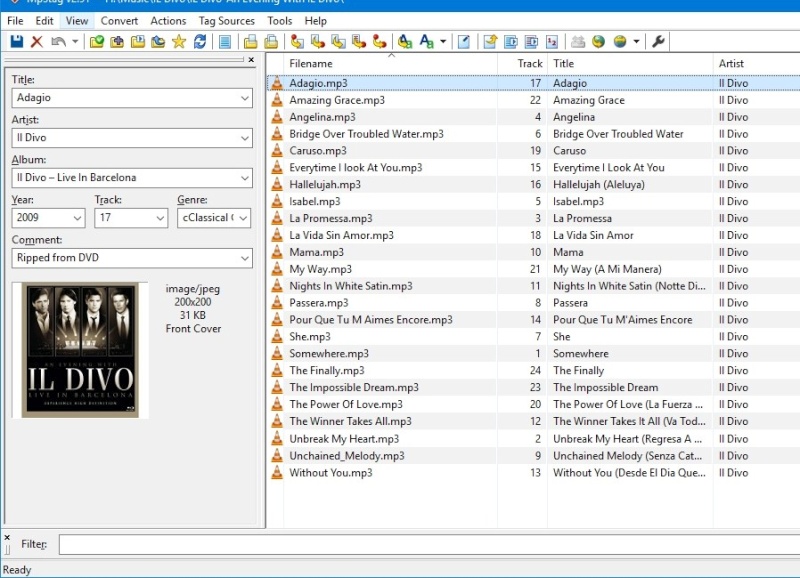Image resolution: width=800 pixels, height=578 pixels.
Task: Expand the Genre field dropdown
Action: click(x=243, y=218)
